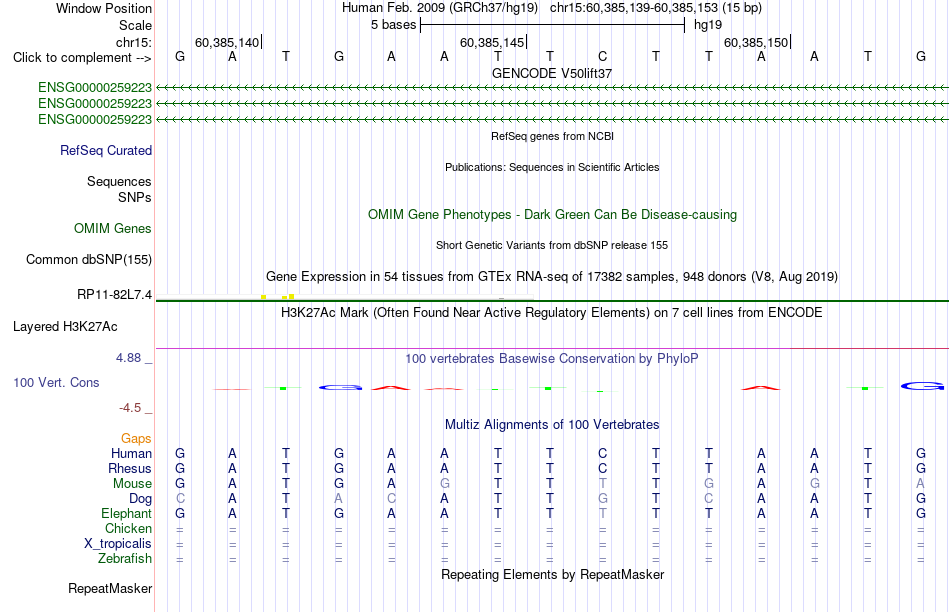Click the Elephant species label
Image resolution: width=950 pixels, height=612 pixels.
127,513
